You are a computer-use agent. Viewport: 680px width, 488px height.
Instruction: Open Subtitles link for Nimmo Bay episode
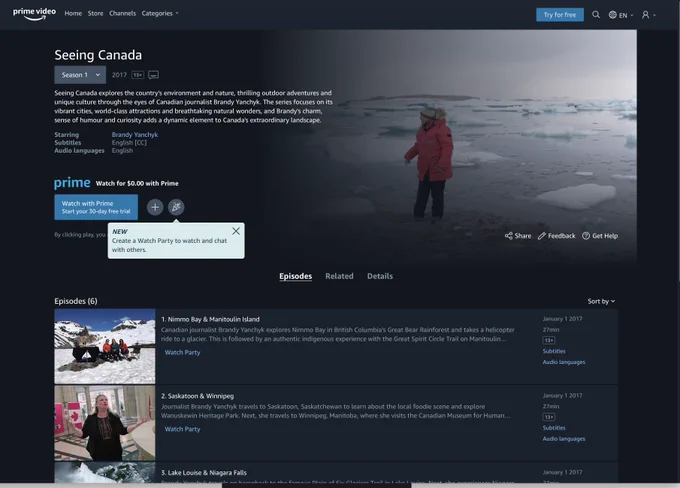pos(554,351)
